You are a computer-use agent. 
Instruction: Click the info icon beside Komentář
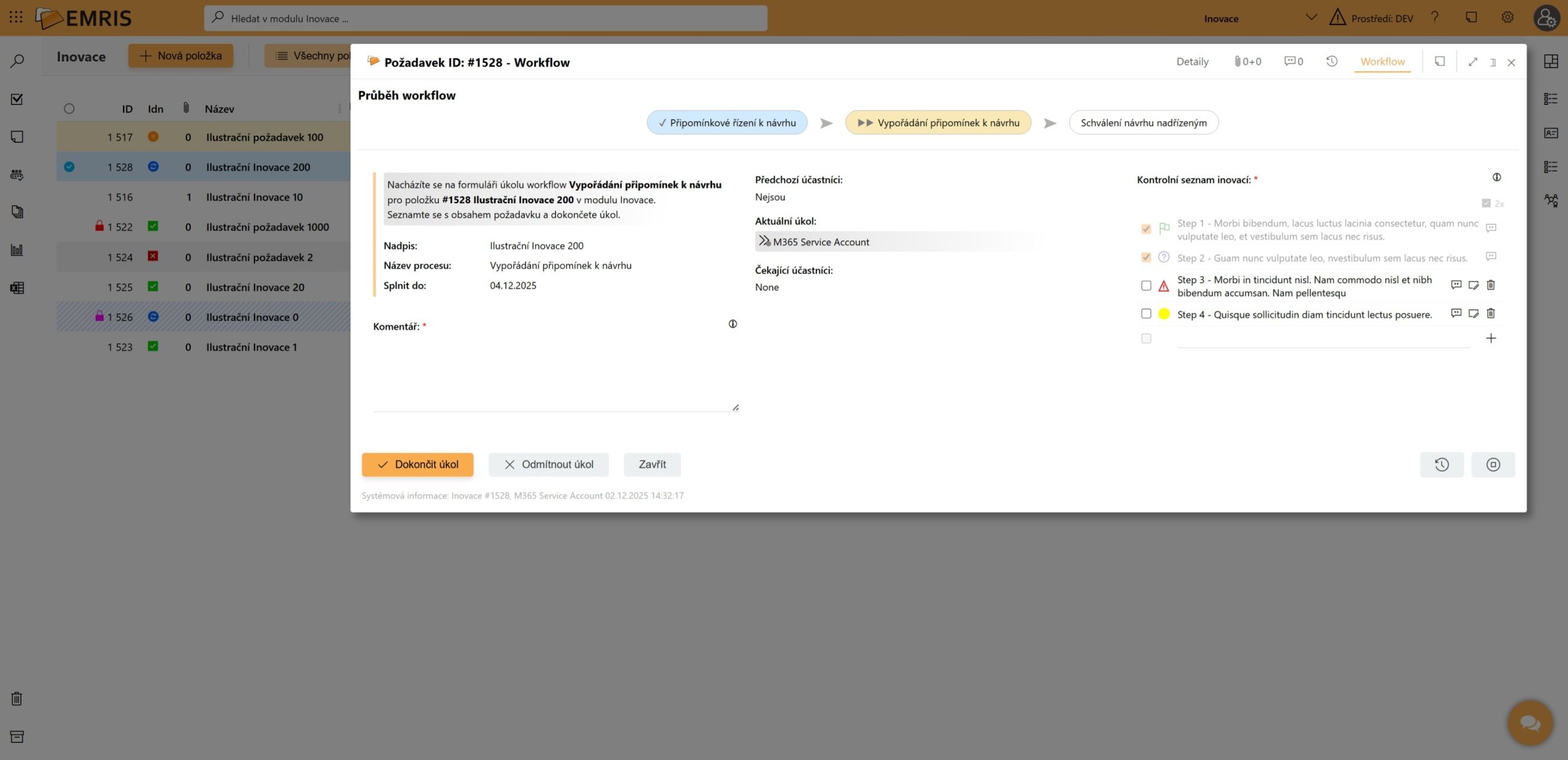[x=732, y=324]
